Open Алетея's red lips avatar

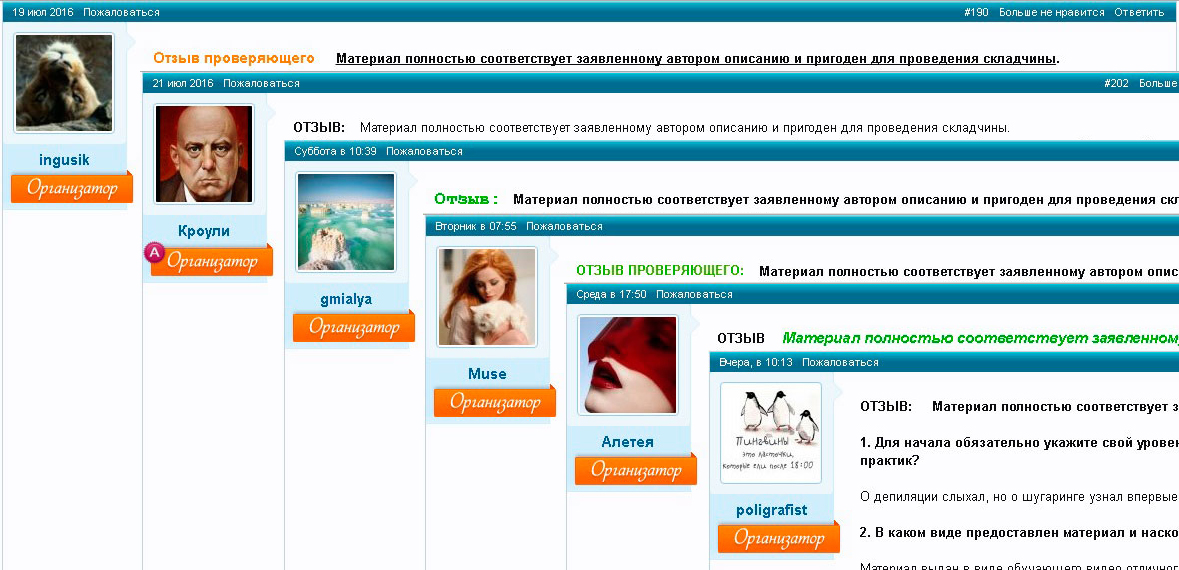click(x=627, y=365)
